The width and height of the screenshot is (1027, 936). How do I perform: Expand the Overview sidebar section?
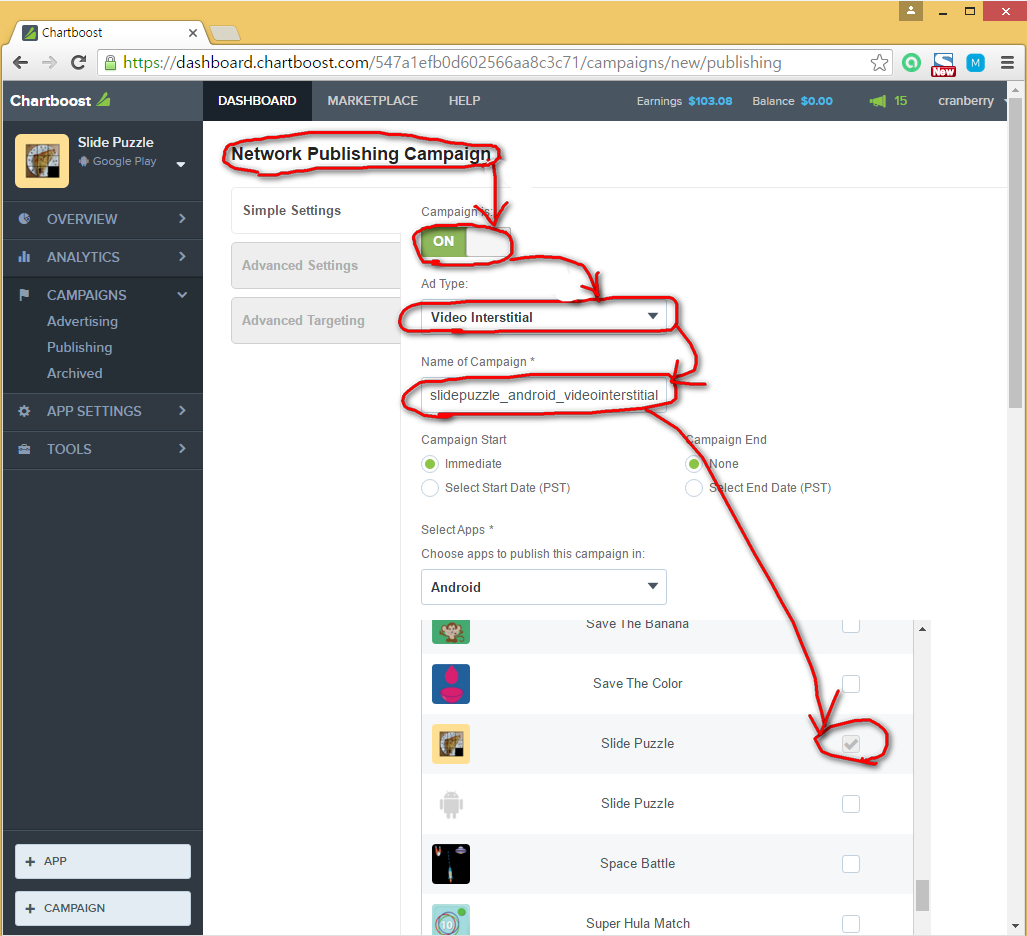click(x=182, y=219)
